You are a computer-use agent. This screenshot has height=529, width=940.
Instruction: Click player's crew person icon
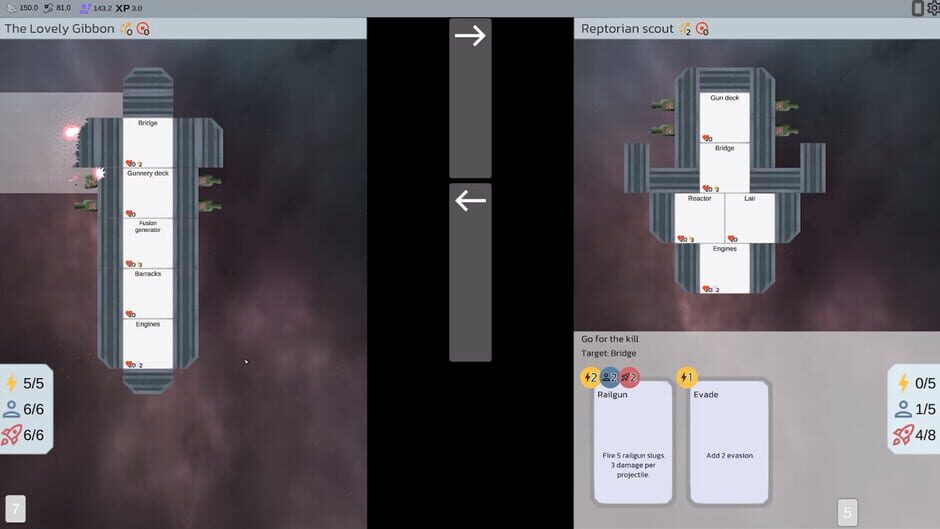[x=11, y=409]
